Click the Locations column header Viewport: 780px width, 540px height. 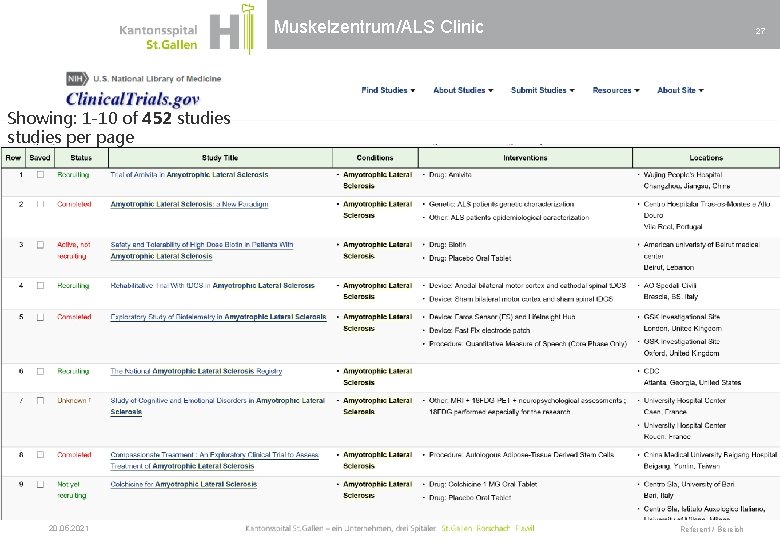click(x=706, y=158)
